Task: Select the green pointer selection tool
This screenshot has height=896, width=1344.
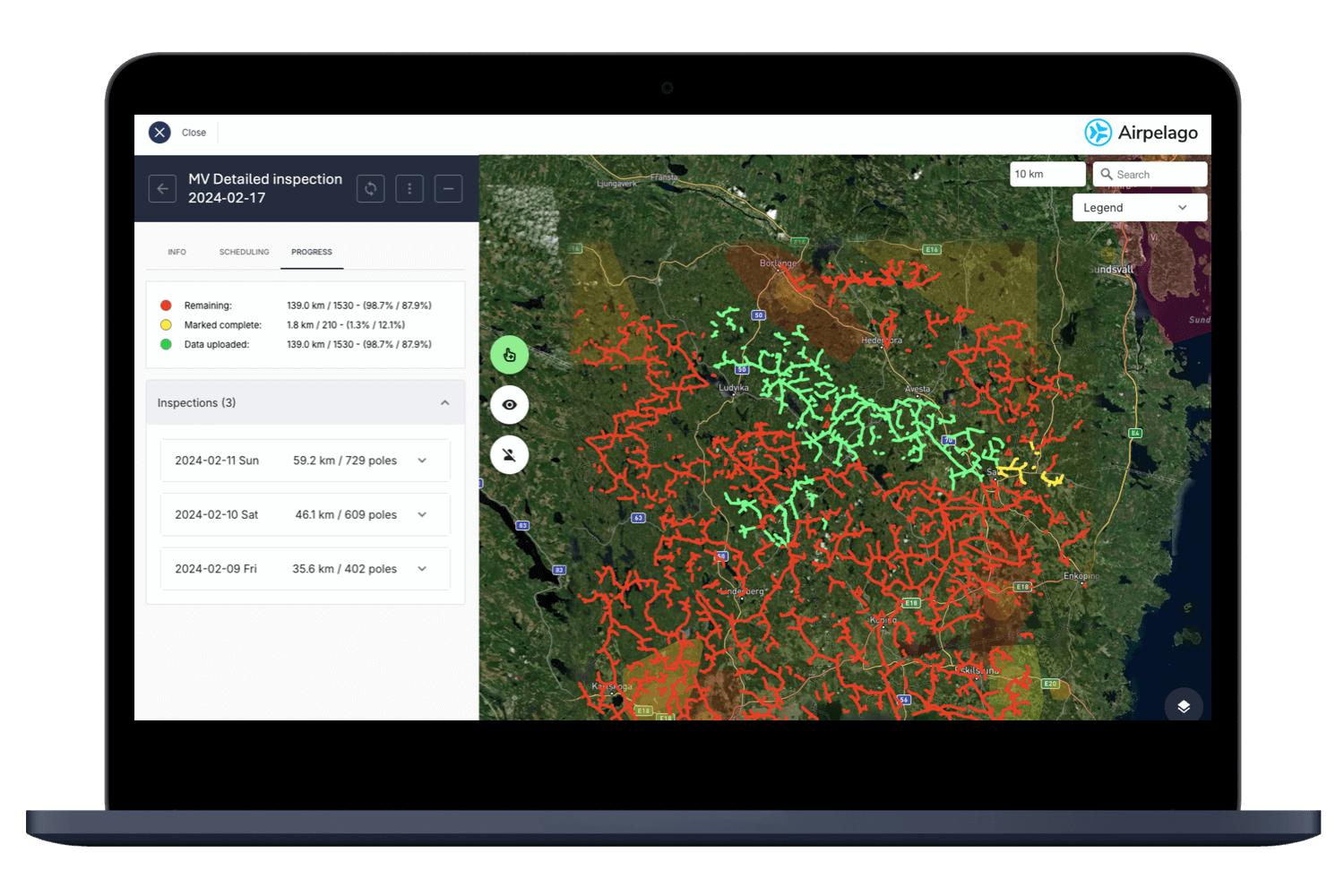Action: [x=509, y=354]
